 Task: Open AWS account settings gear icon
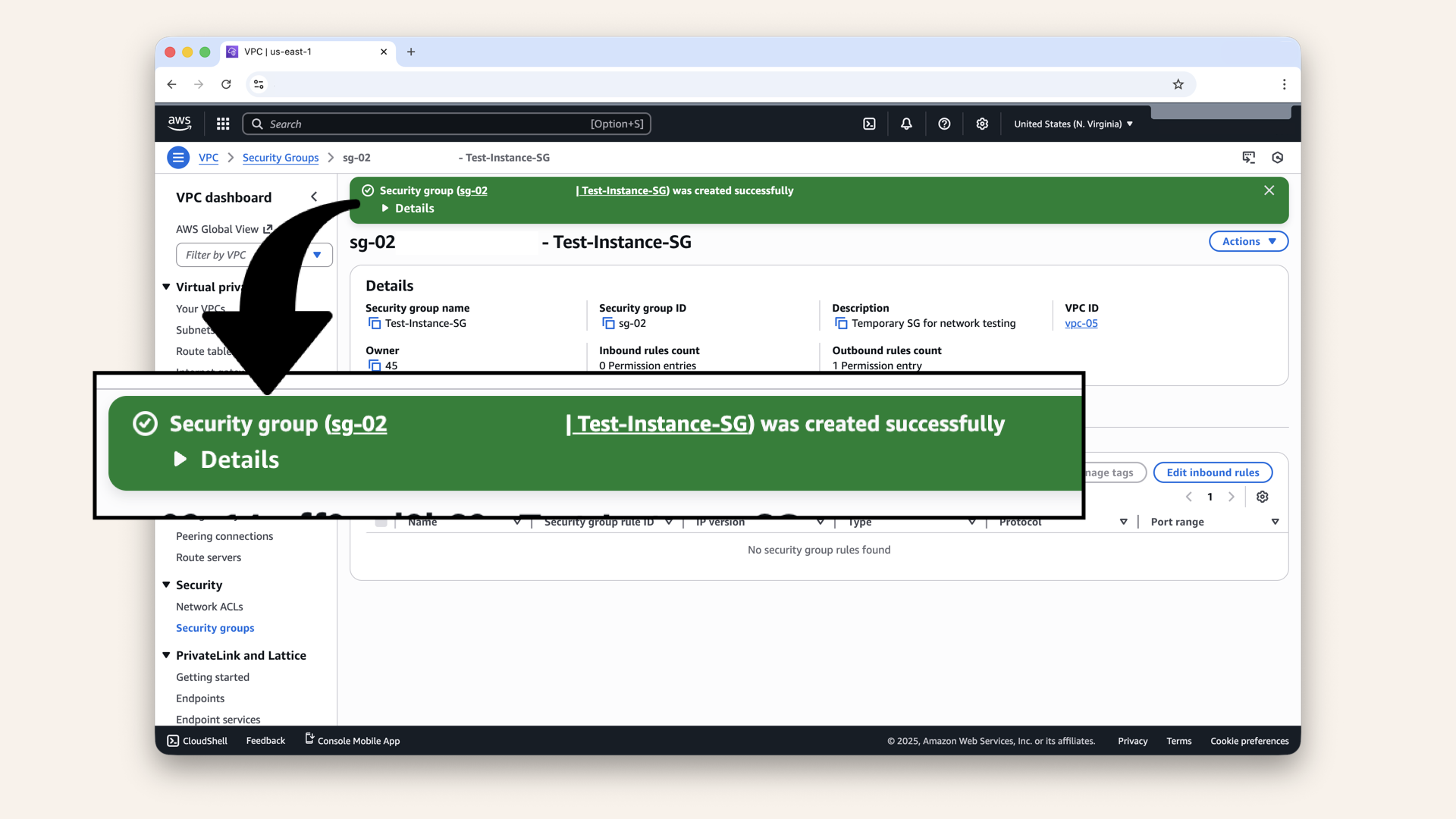[x=982, y=123]
